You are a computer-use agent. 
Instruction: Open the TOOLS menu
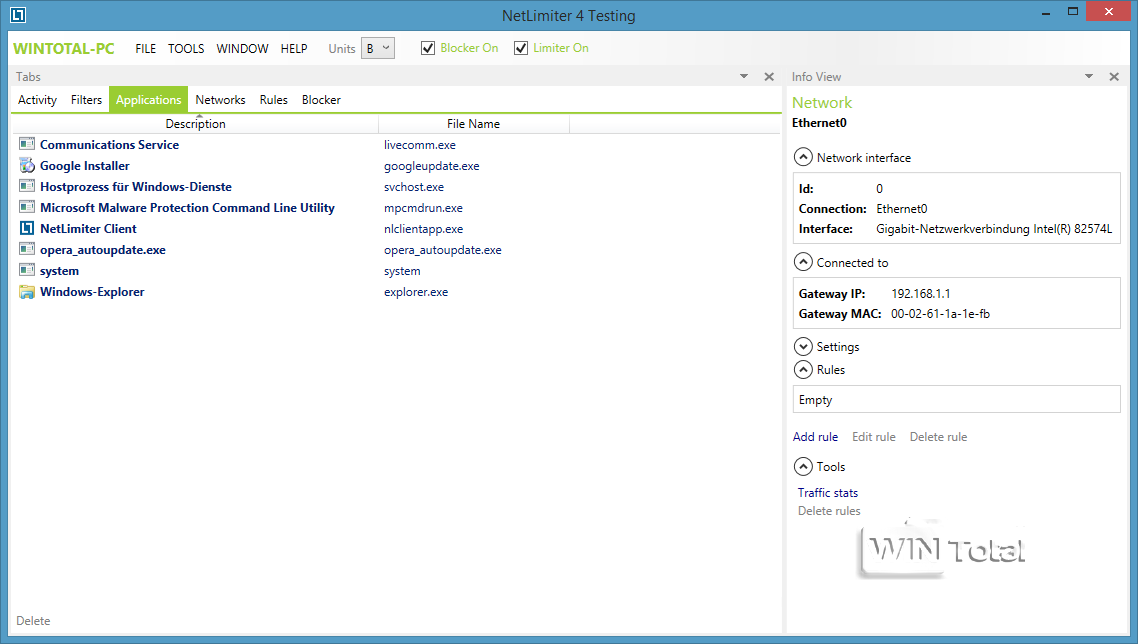[186, 48]
